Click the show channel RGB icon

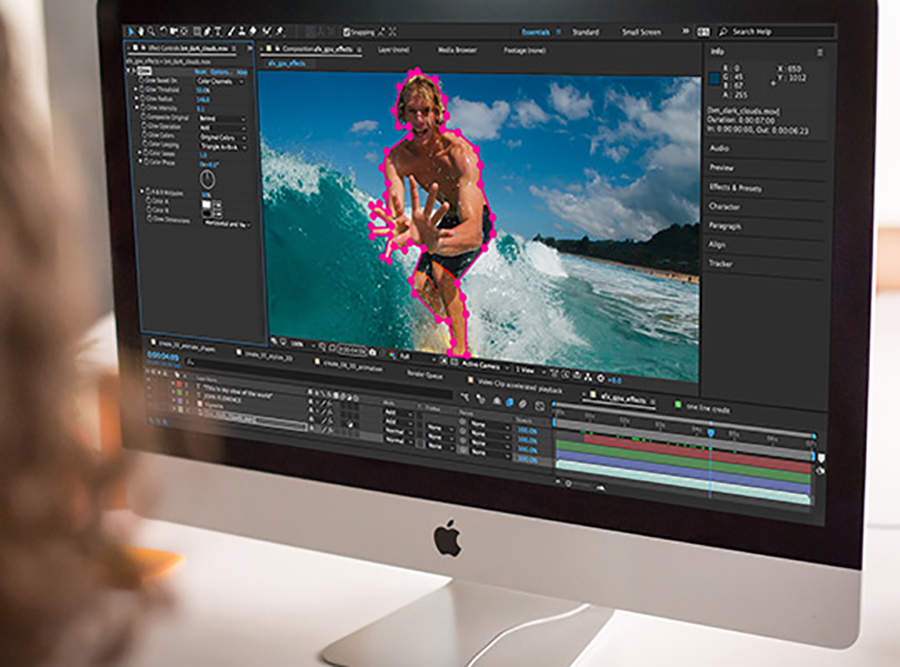point(392,354)
